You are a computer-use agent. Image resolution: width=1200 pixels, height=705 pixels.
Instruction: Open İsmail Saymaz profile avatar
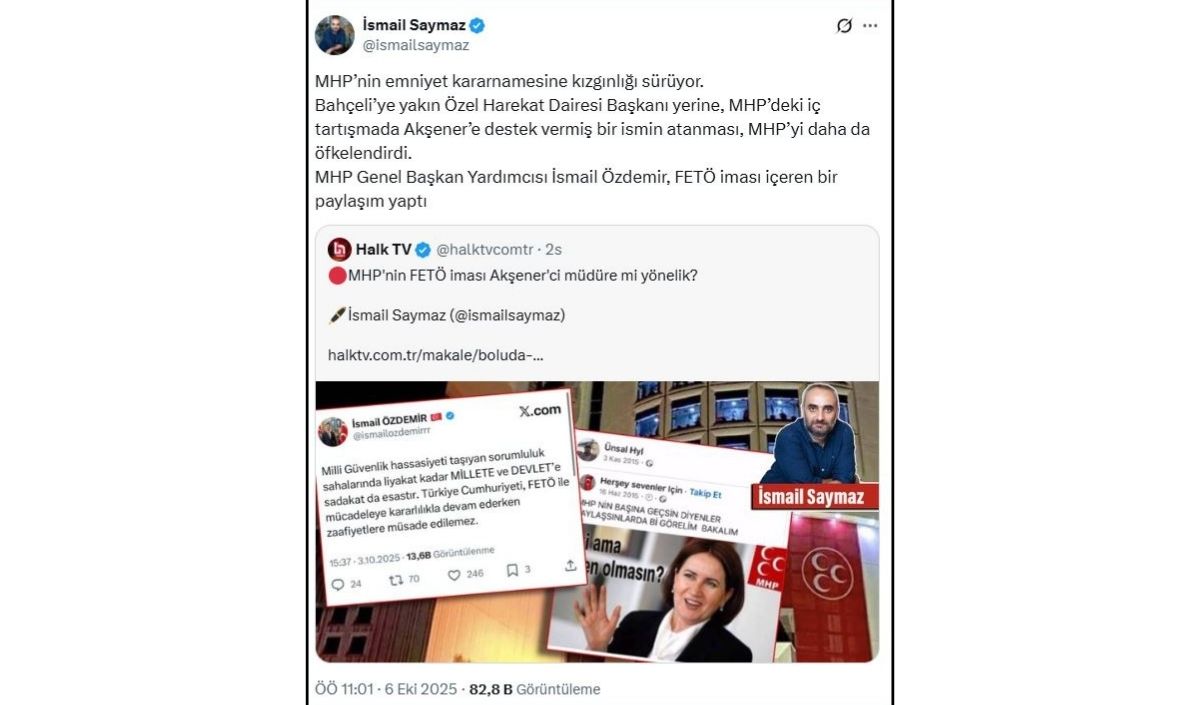point(335,35)
